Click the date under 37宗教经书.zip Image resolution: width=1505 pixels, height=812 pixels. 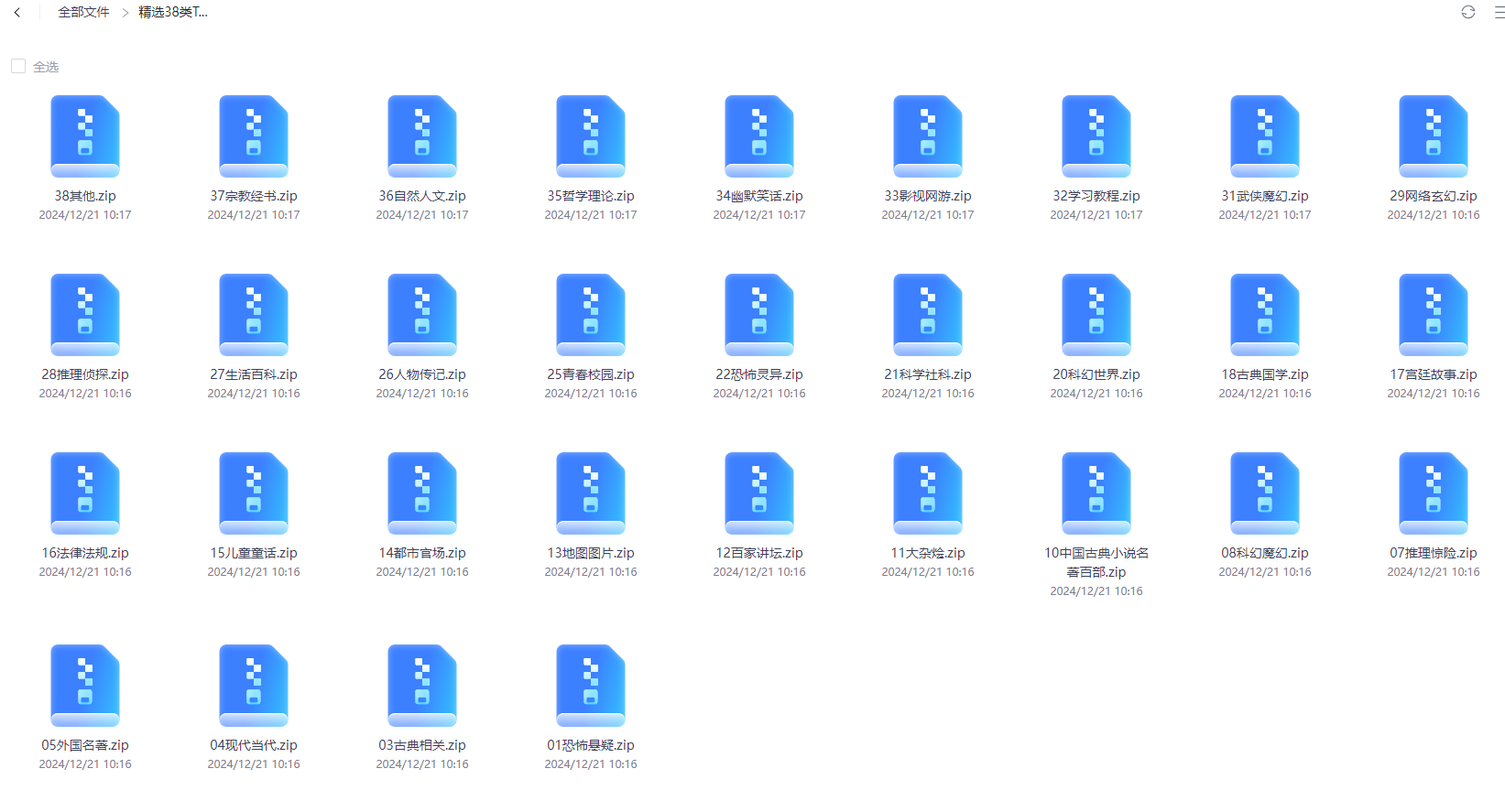coord(254,215)
